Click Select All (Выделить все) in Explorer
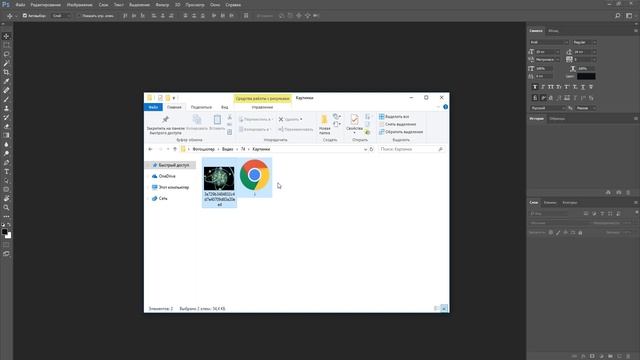The image size is (640, 360). click(x=394, y=117)
